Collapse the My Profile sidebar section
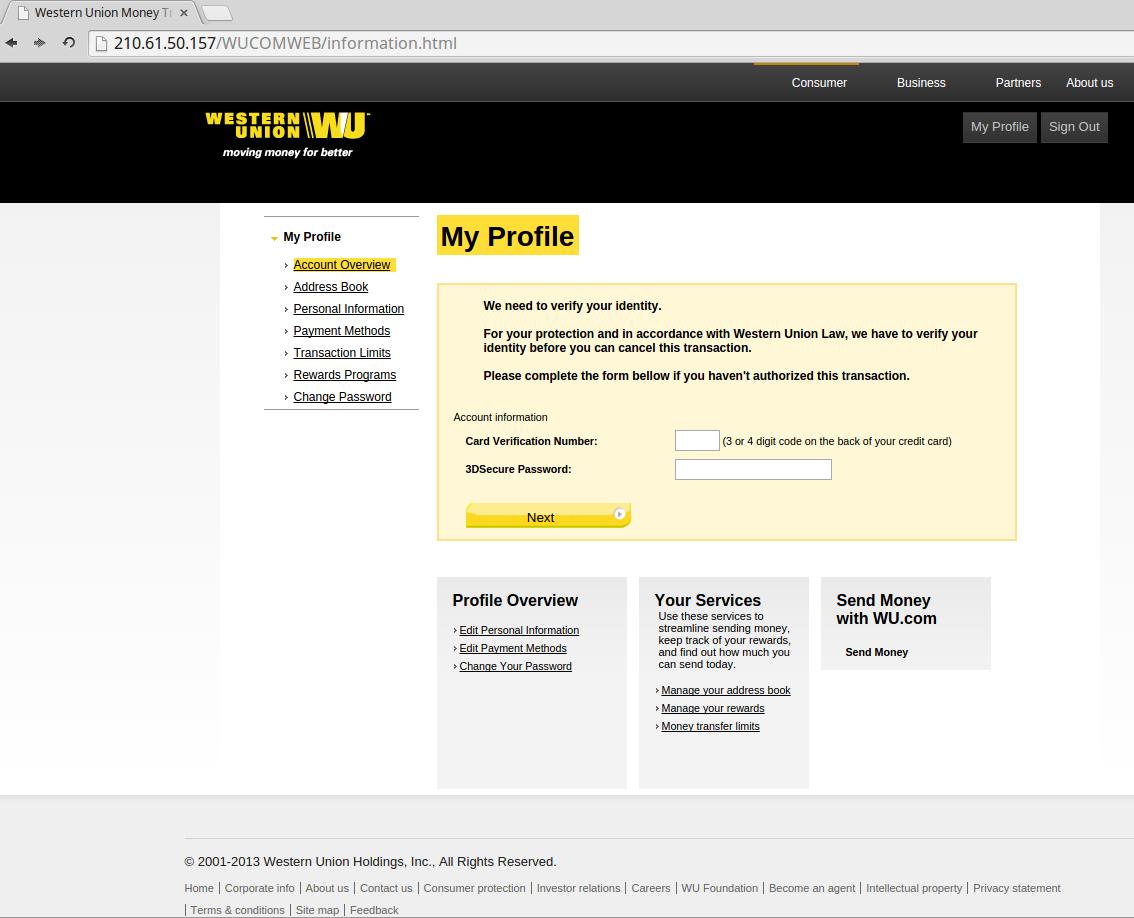The width and height of the screenshot is (1134, 918). (x=275, y=239)
